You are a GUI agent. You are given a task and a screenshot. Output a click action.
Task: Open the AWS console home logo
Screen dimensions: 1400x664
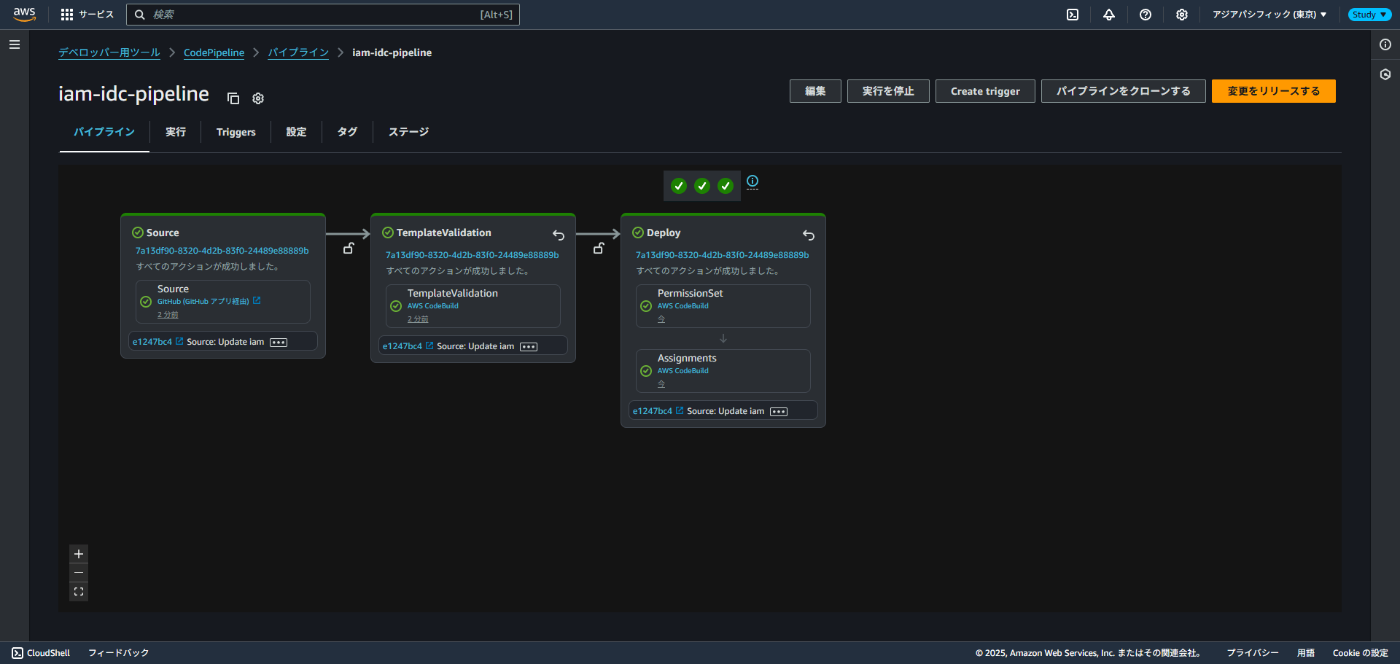point(24,14)
